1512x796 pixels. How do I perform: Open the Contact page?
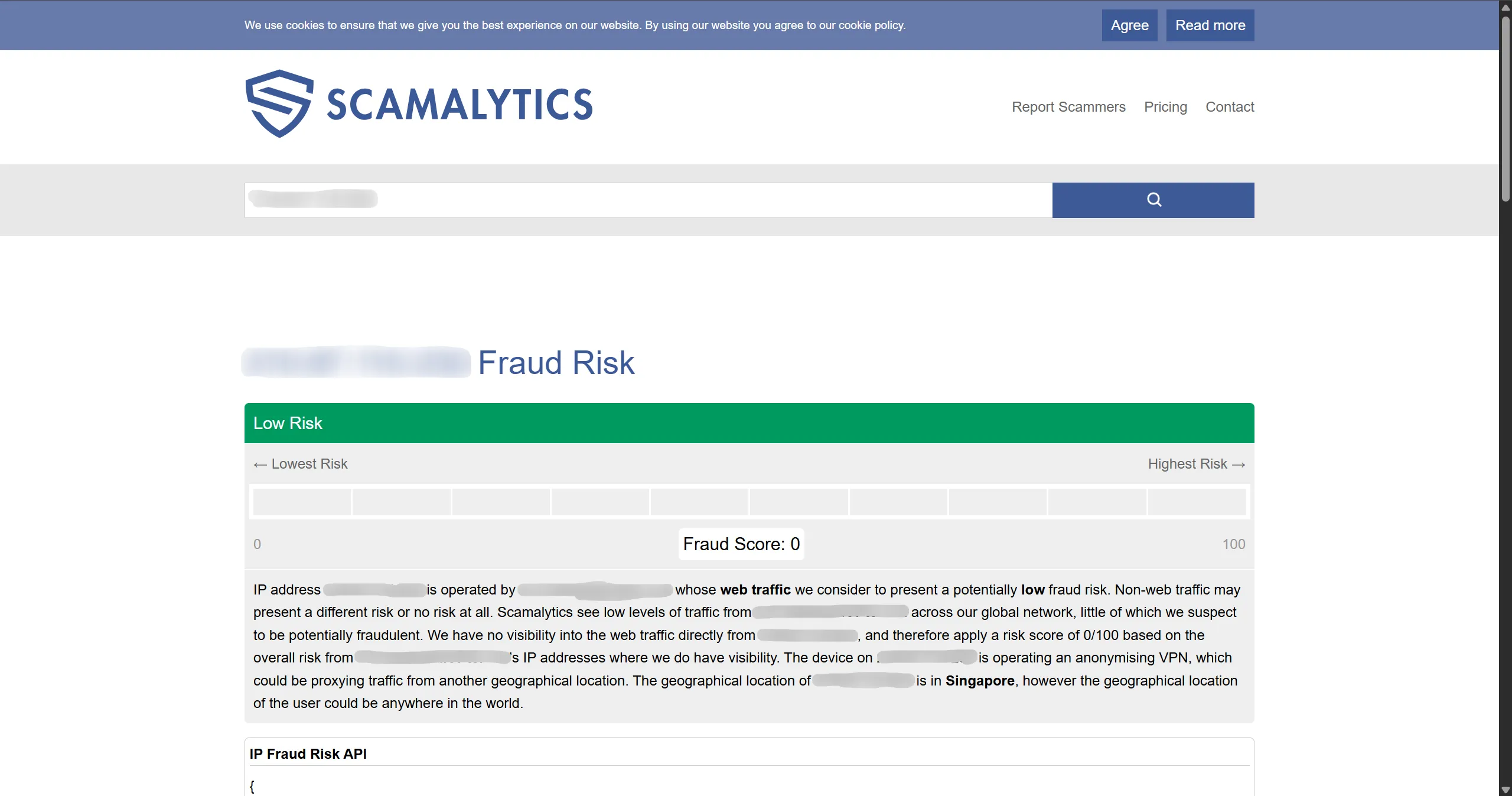pos(1230,107)
